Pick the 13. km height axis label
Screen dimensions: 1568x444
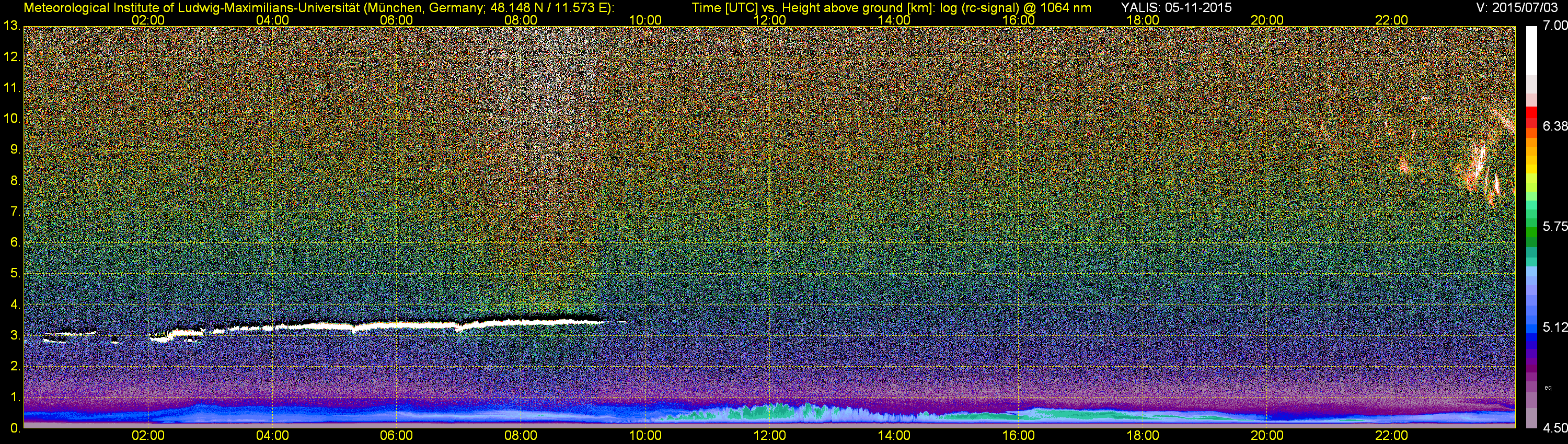(x=11, y=26)
